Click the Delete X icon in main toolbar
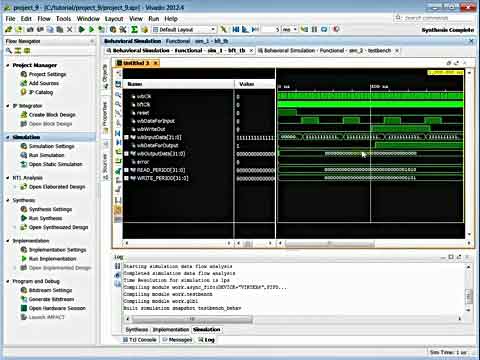Viewport: 480px width, 360px height. pyautogui.click(x=70, y=30)
